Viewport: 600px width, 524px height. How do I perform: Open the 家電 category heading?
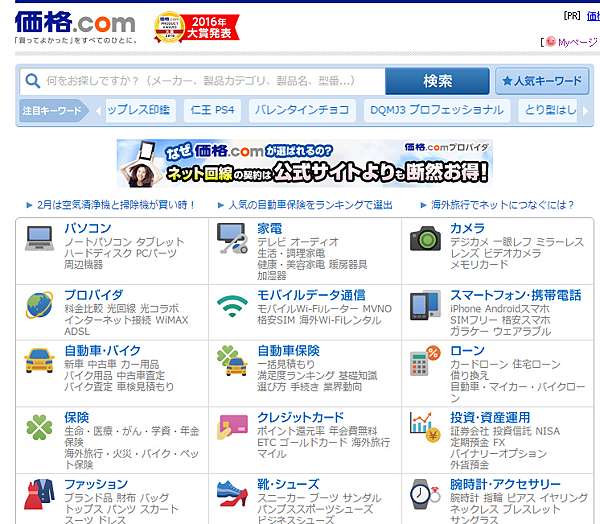269,229
